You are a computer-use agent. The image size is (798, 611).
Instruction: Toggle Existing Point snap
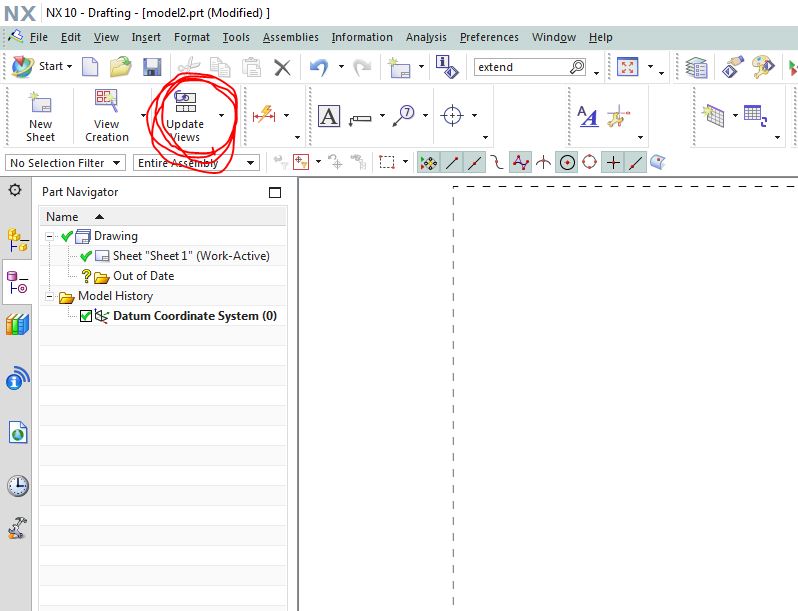click(613, 163)
